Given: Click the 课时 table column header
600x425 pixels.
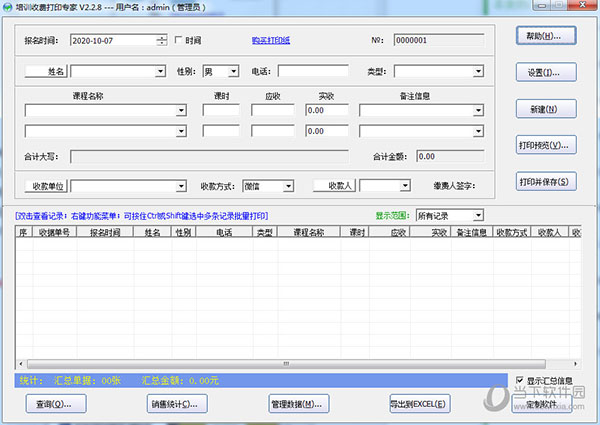Looking at the screenshot, I should [x=355, y=232].
